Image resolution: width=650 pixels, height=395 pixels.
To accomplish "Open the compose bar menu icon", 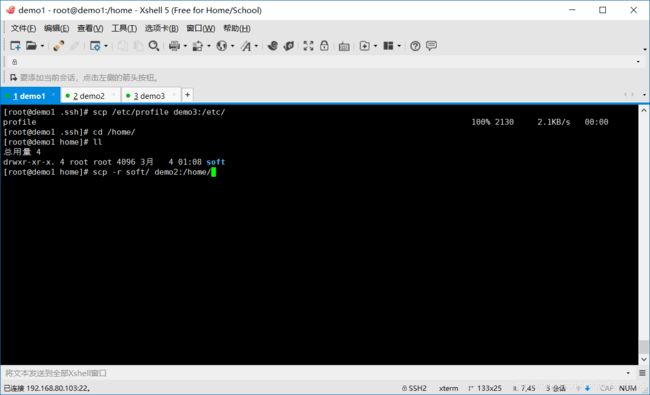I will point(642,373).
